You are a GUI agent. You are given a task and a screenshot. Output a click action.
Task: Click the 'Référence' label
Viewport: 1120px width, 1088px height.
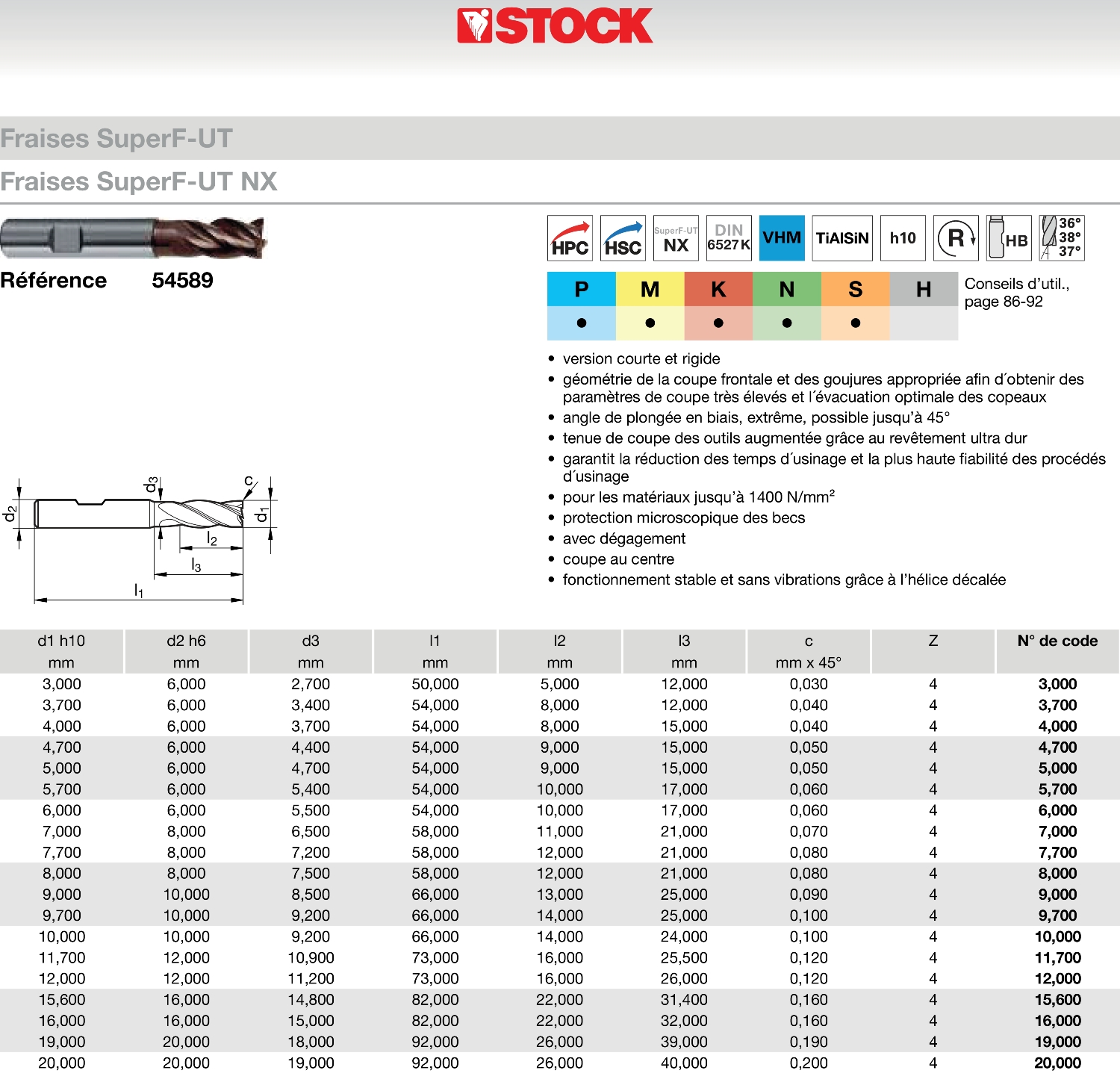pyautogui.click(x=54, y=280)
